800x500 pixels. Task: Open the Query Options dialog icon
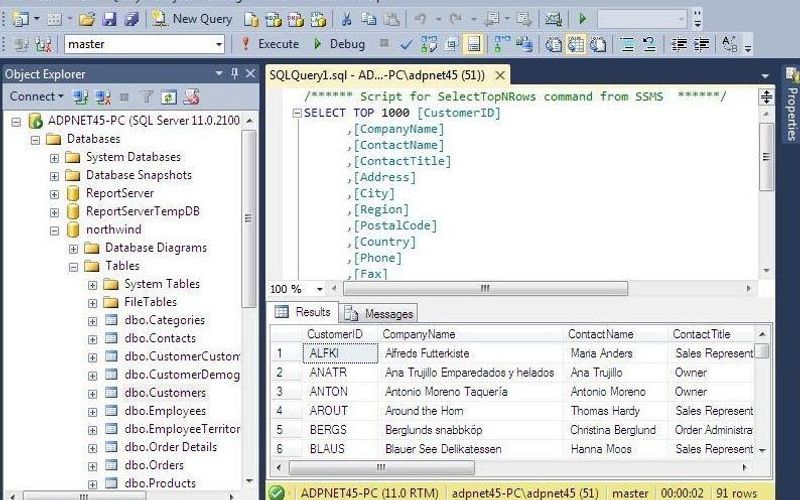pos(451,44)
